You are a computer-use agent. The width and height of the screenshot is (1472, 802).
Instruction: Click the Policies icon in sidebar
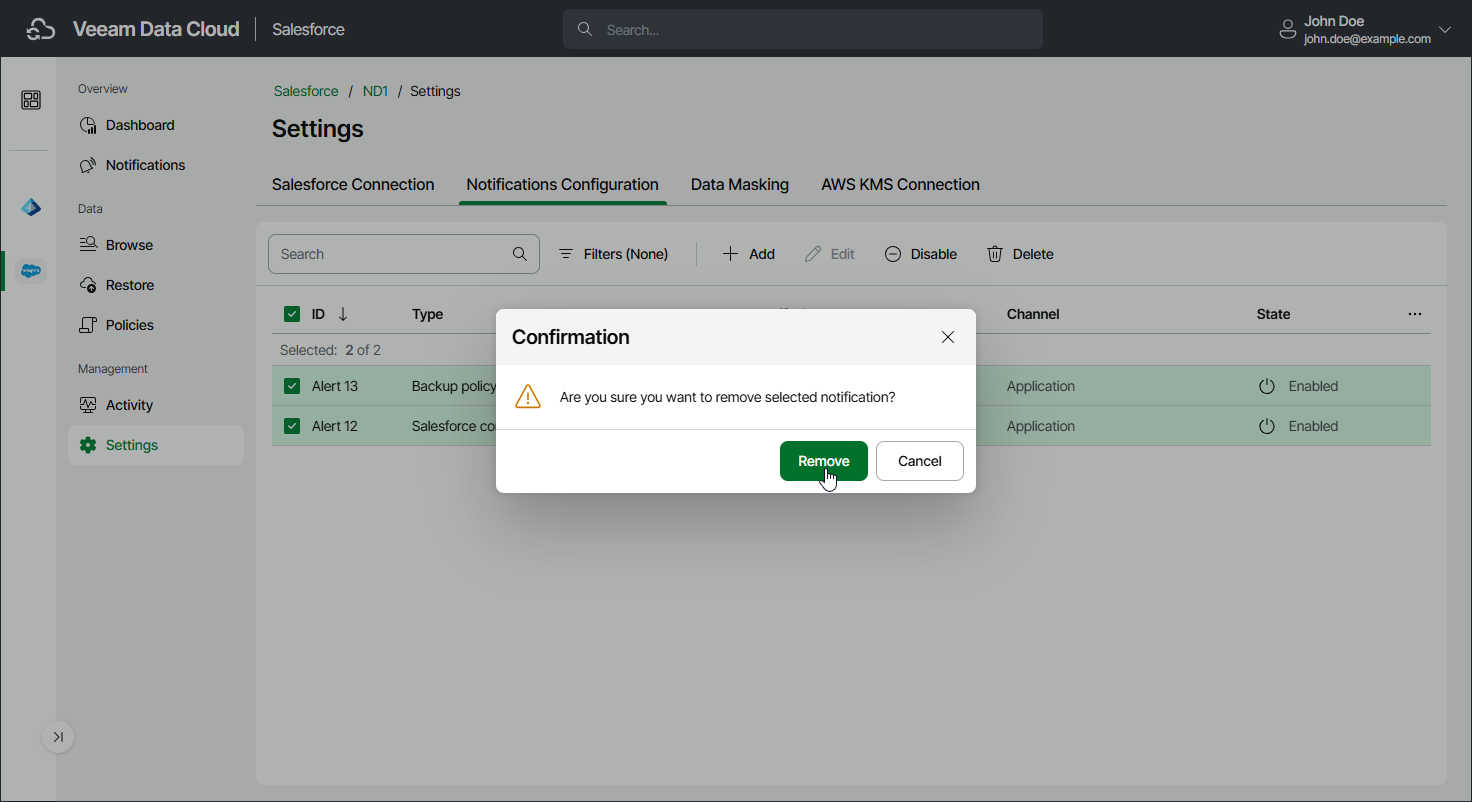[x=88, y=325]
